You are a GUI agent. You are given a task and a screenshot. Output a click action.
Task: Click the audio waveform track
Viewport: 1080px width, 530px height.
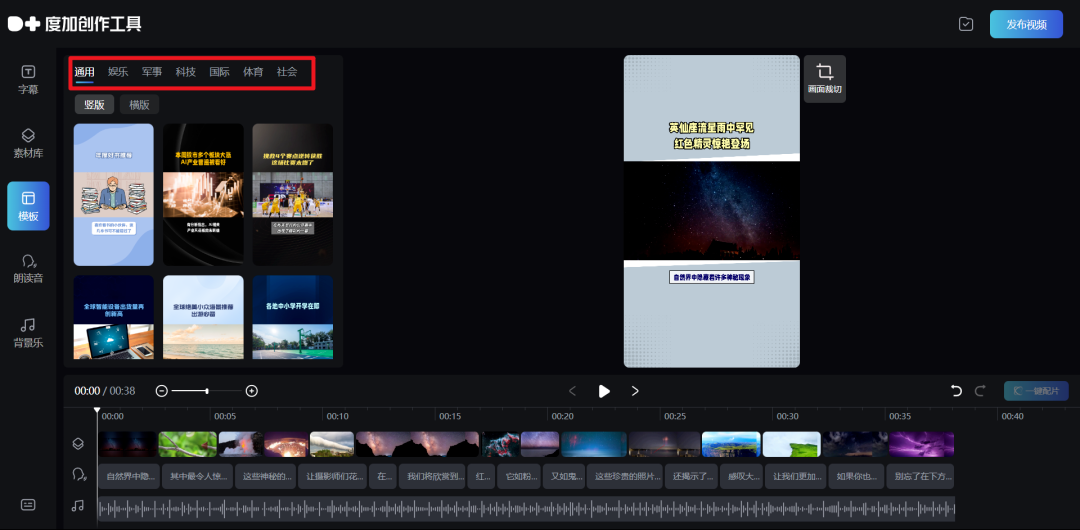click(526, 509)
